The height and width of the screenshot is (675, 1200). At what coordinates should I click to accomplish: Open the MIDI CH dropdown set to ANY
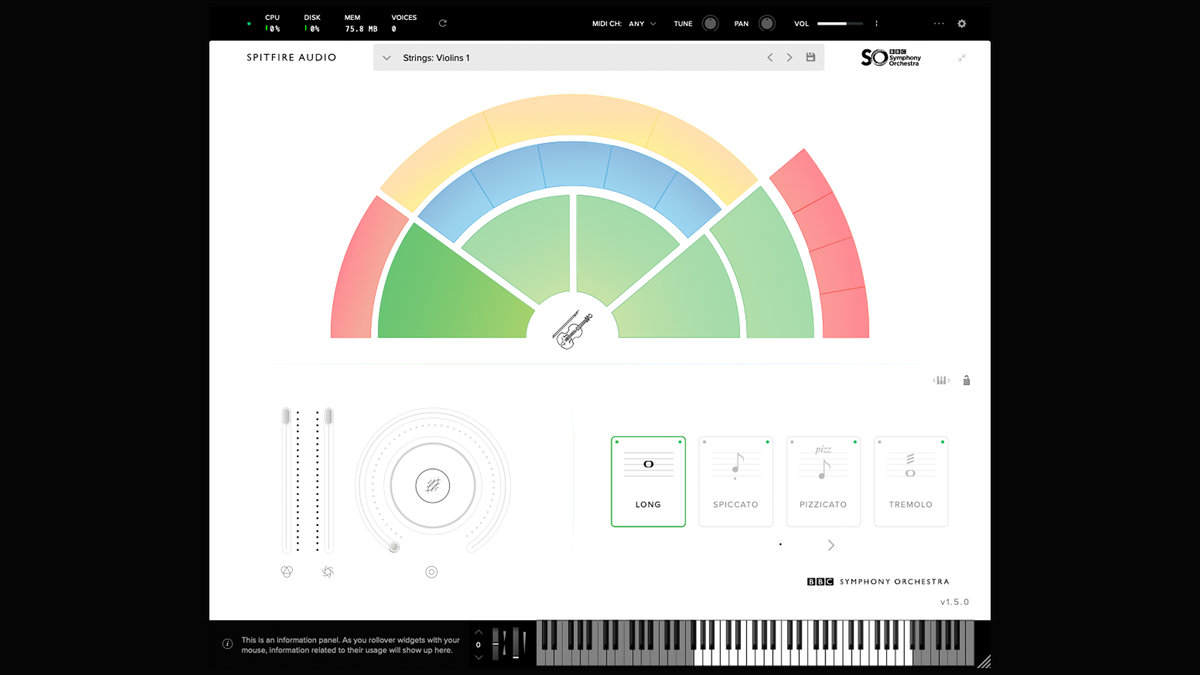(640, 23)
